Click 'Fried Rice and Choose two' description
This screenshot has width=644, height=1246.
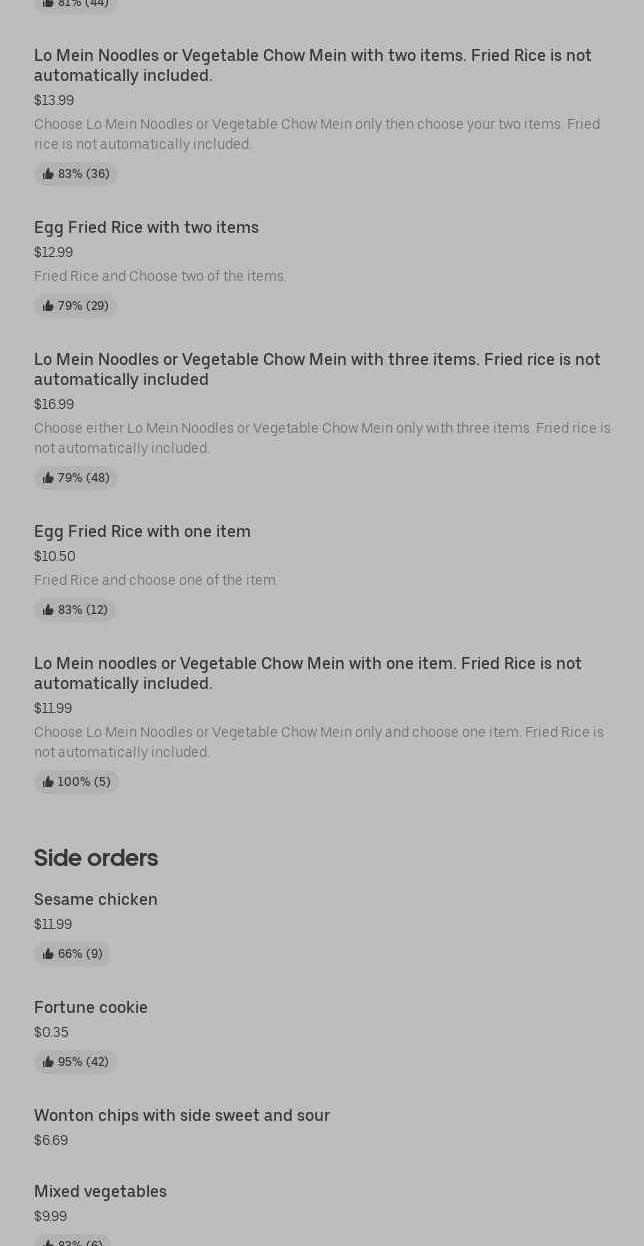(x=160, y=277)
